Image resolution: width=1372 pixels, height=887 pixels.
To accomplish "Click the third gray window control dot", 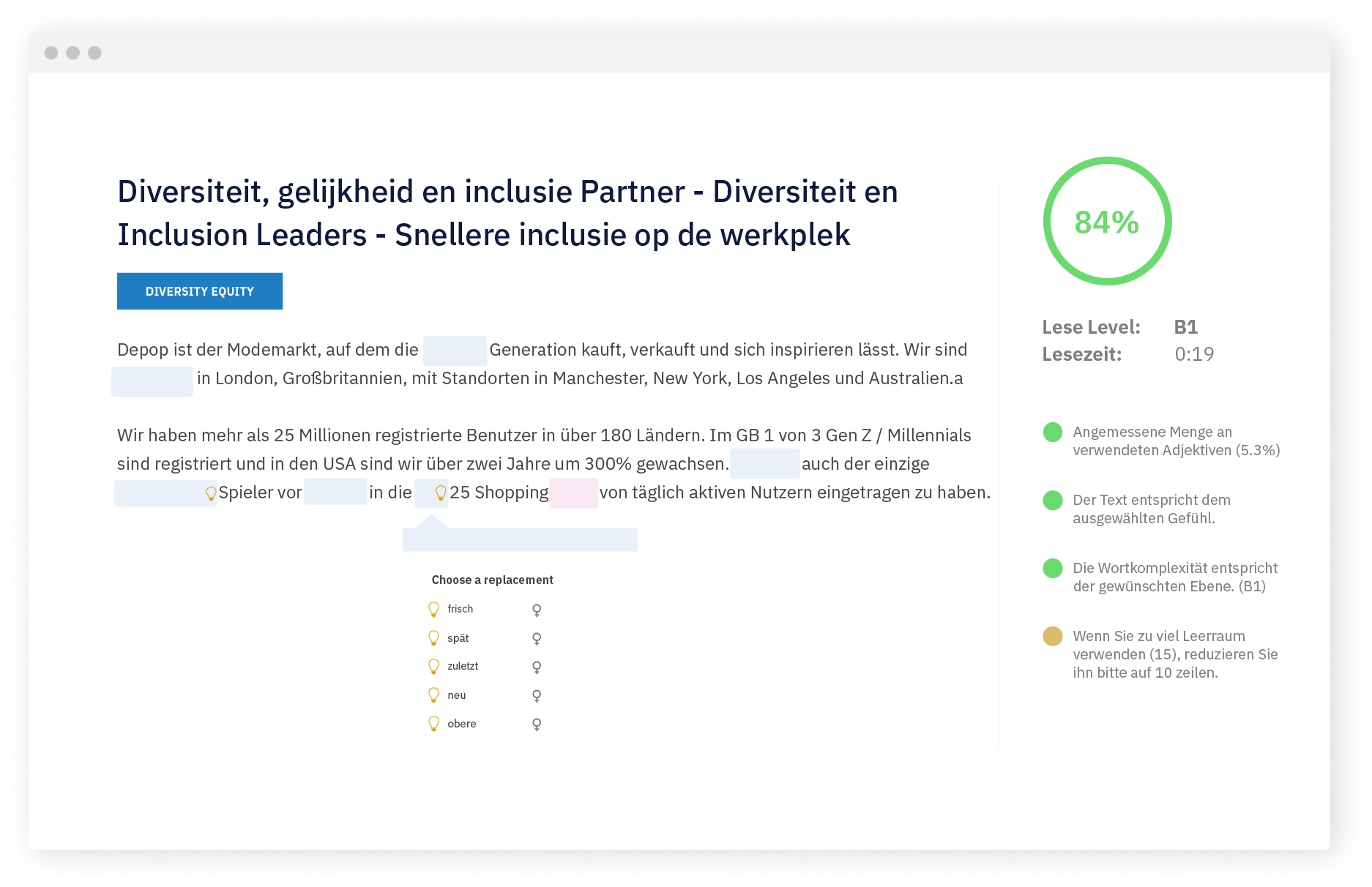I will 94,53.
